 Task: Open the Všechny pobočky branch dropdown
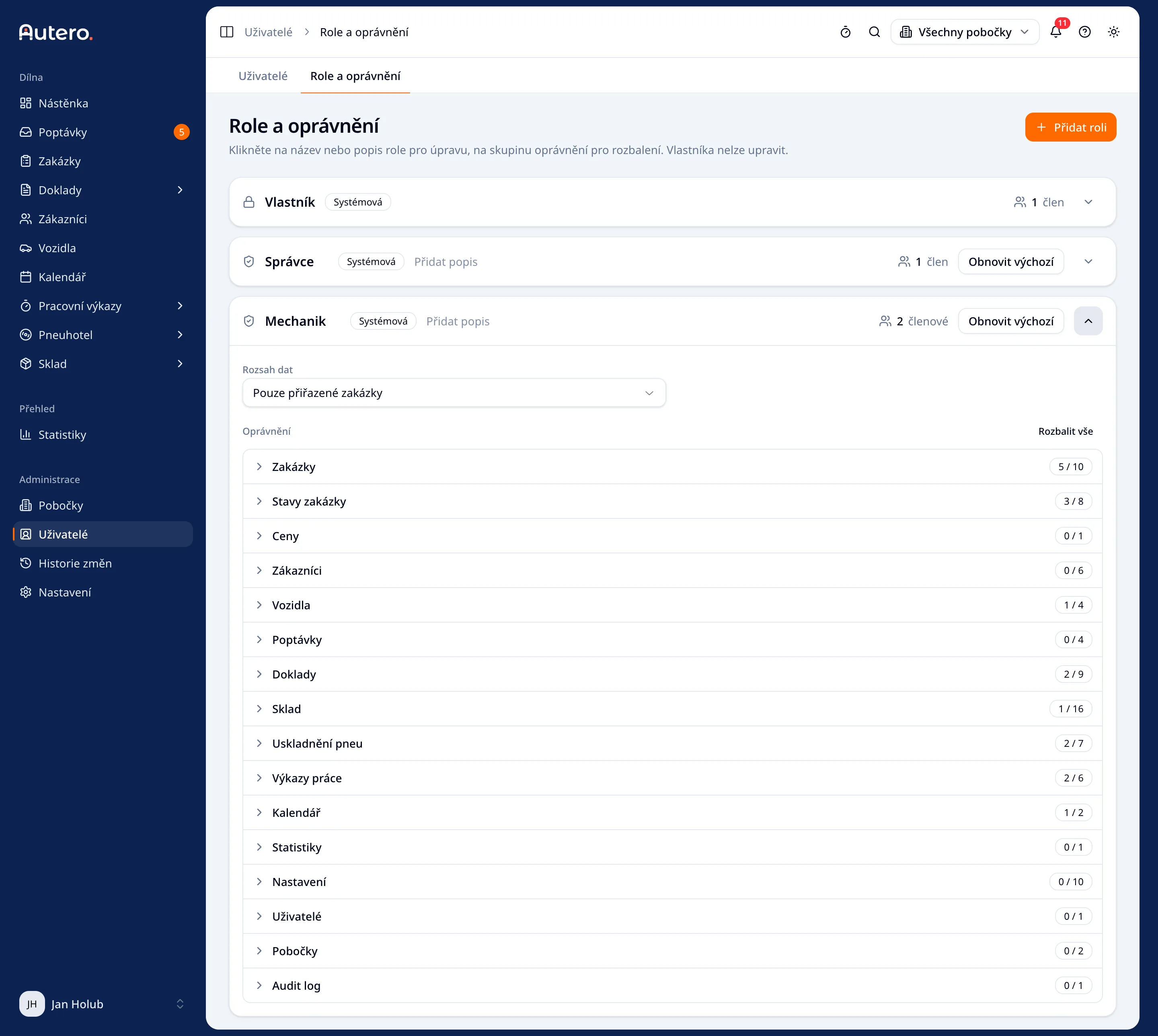(x=965, y=32)
